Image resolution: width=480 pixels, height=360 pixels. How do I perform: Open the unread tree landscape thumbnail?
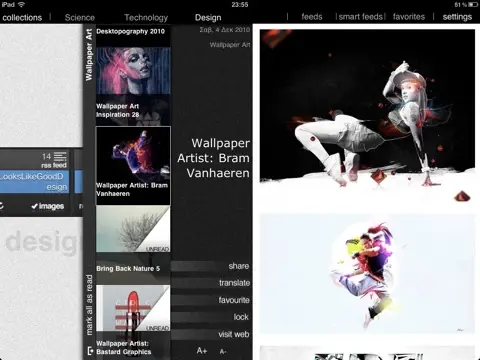pos(133,229)
